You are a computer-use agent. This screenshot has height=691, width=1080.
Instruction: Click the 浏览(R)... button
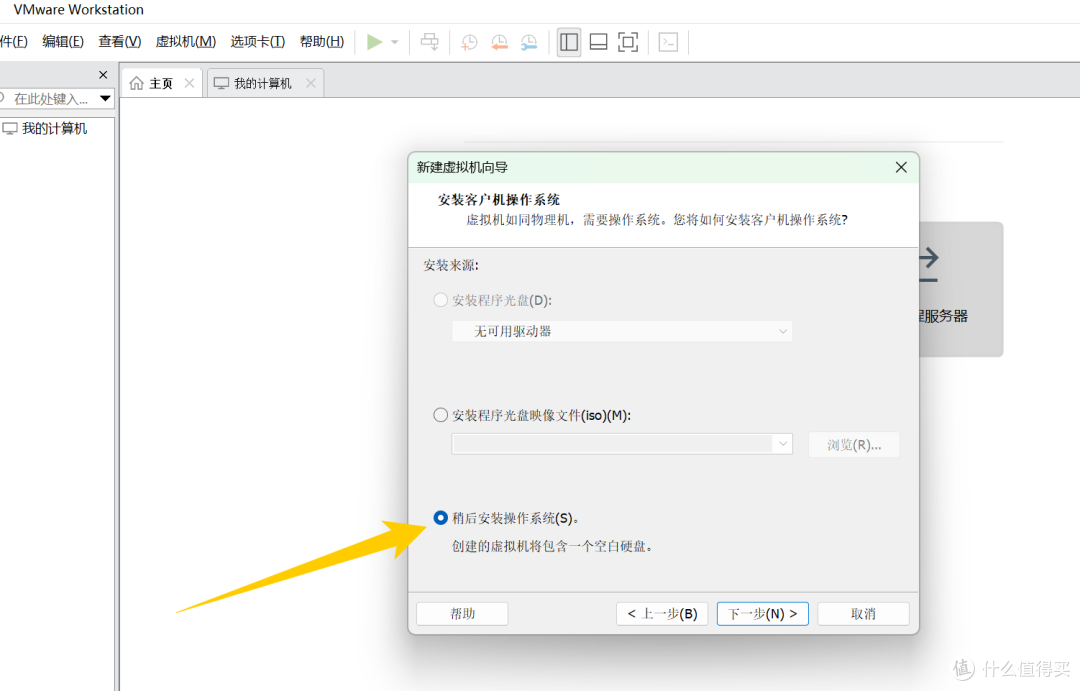coord(854,445)
